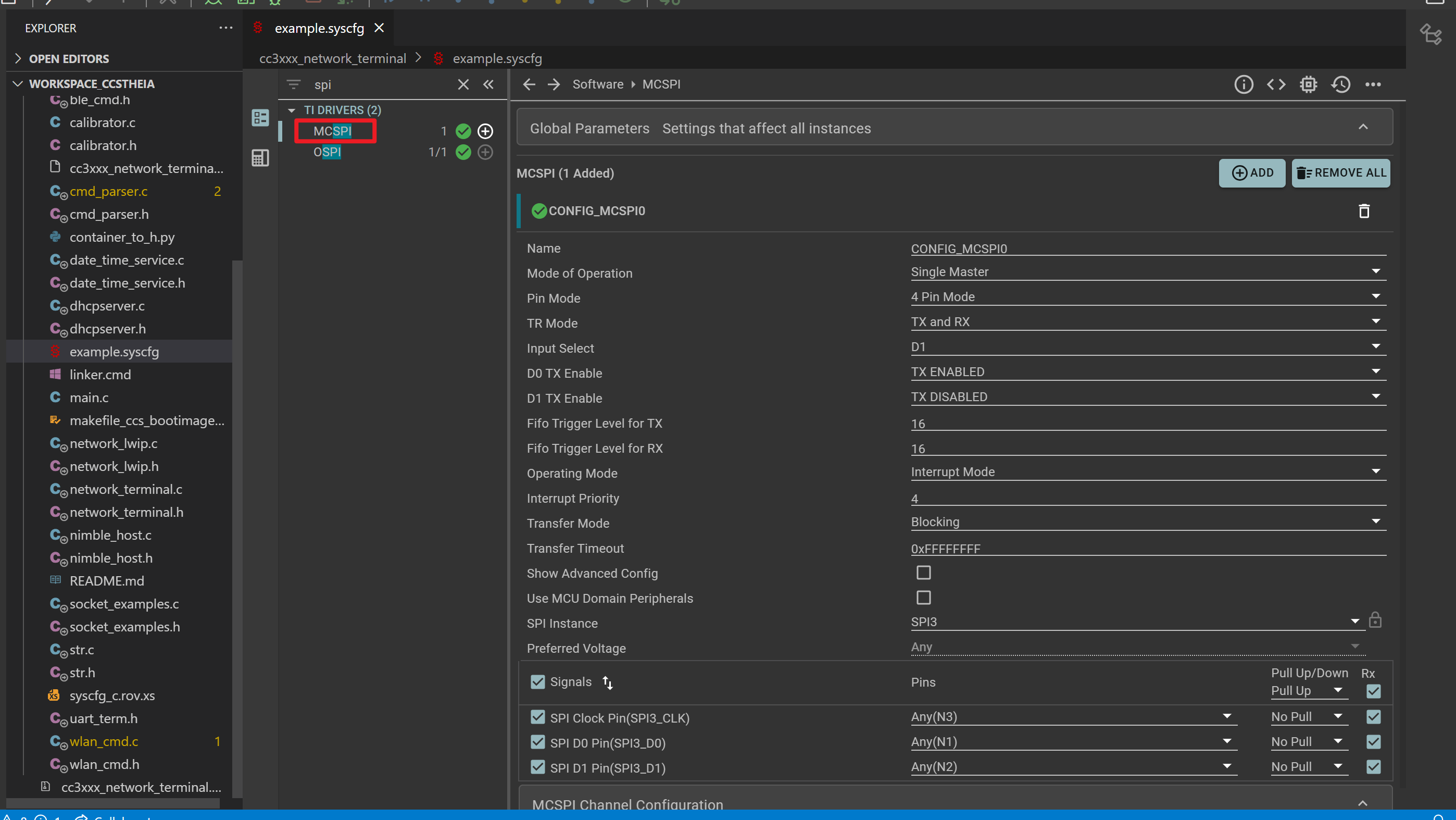
Task: Open the filter options icon beside spi
Action: pos(293,84)
